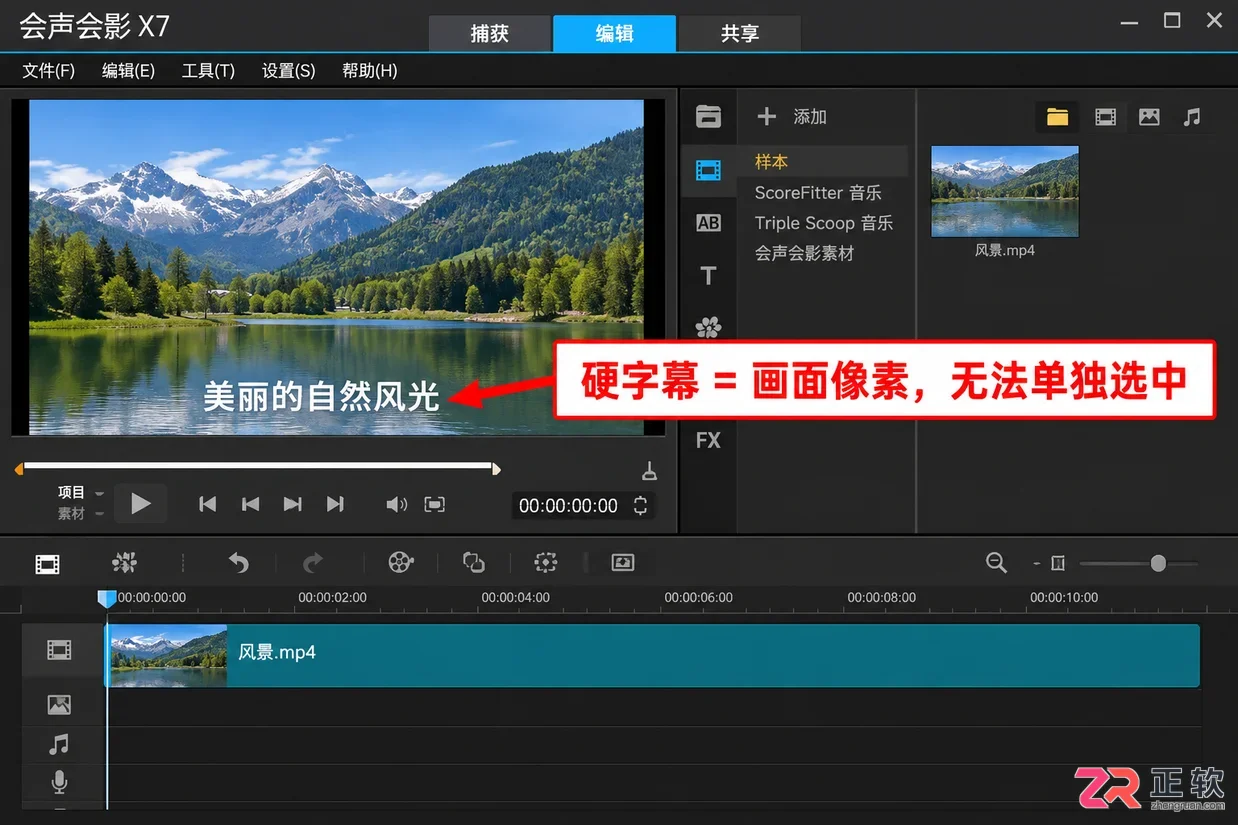Toggle showing videos in the library

point(1105,117)
